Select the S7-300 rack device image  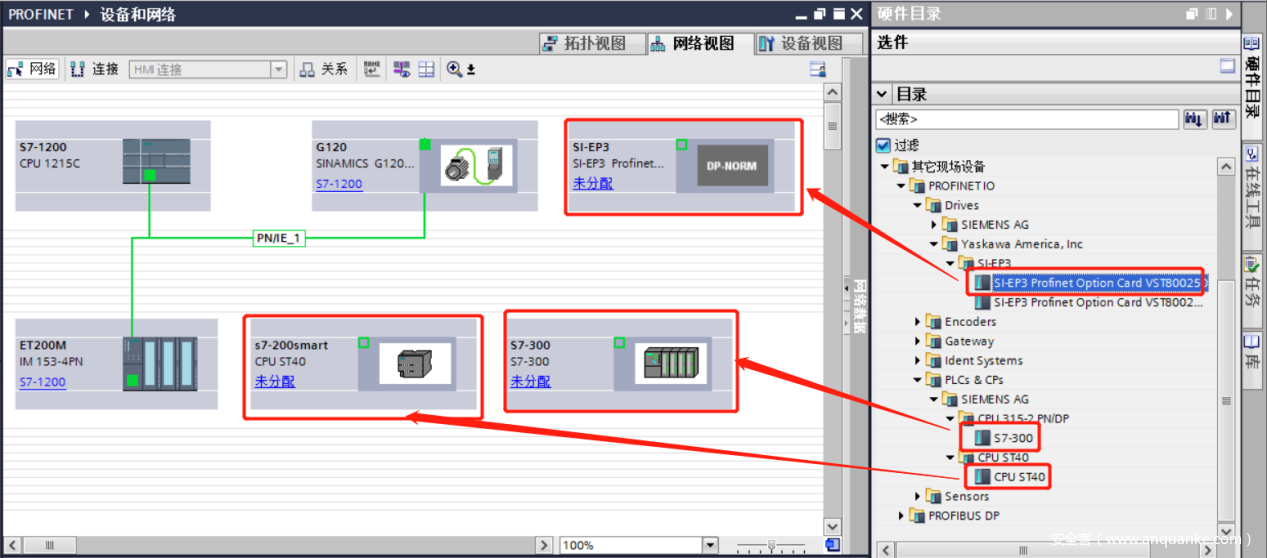[x=671, y=363]
